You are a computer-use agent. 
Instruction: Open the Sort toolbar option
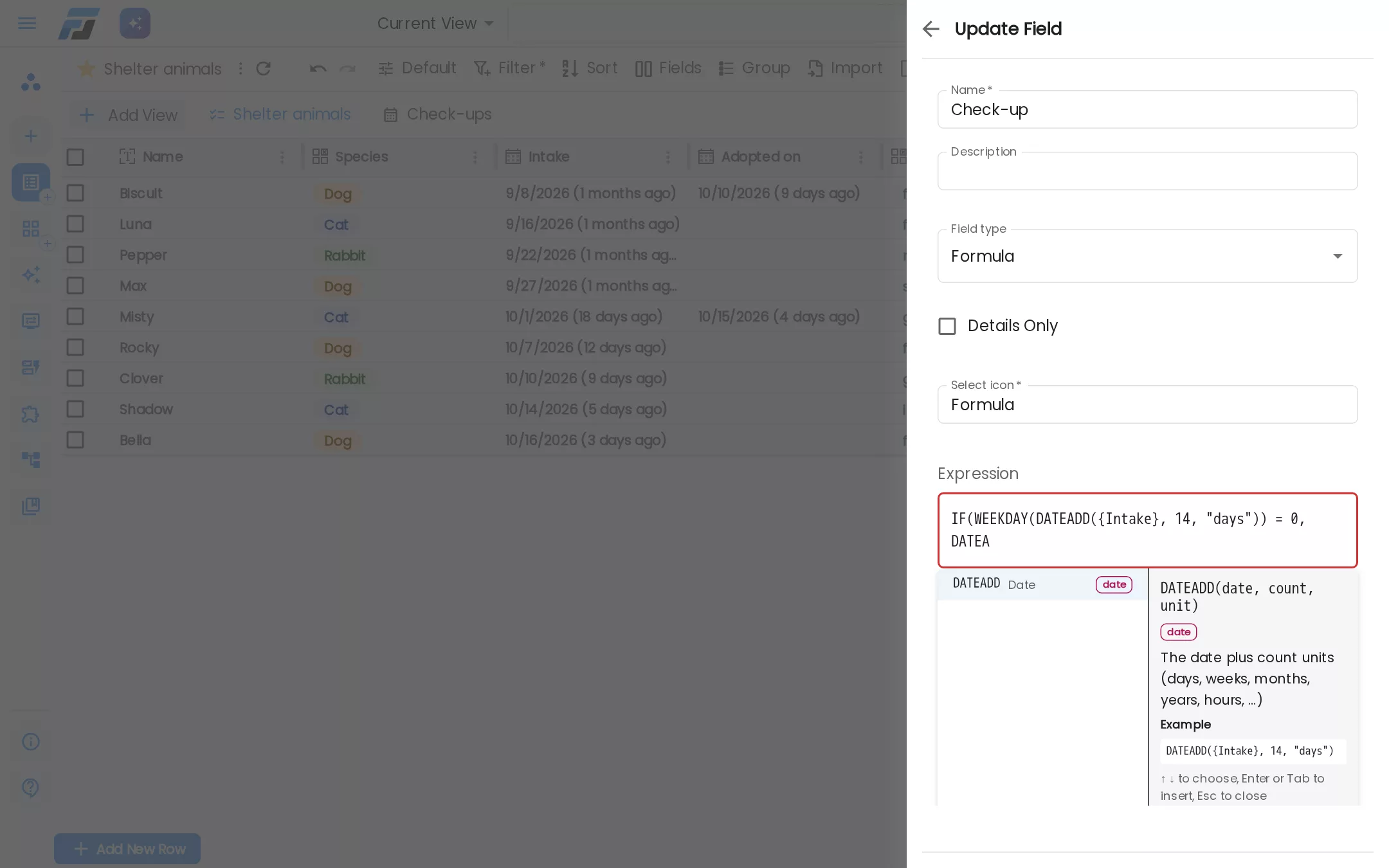click(x=589, y=68)
